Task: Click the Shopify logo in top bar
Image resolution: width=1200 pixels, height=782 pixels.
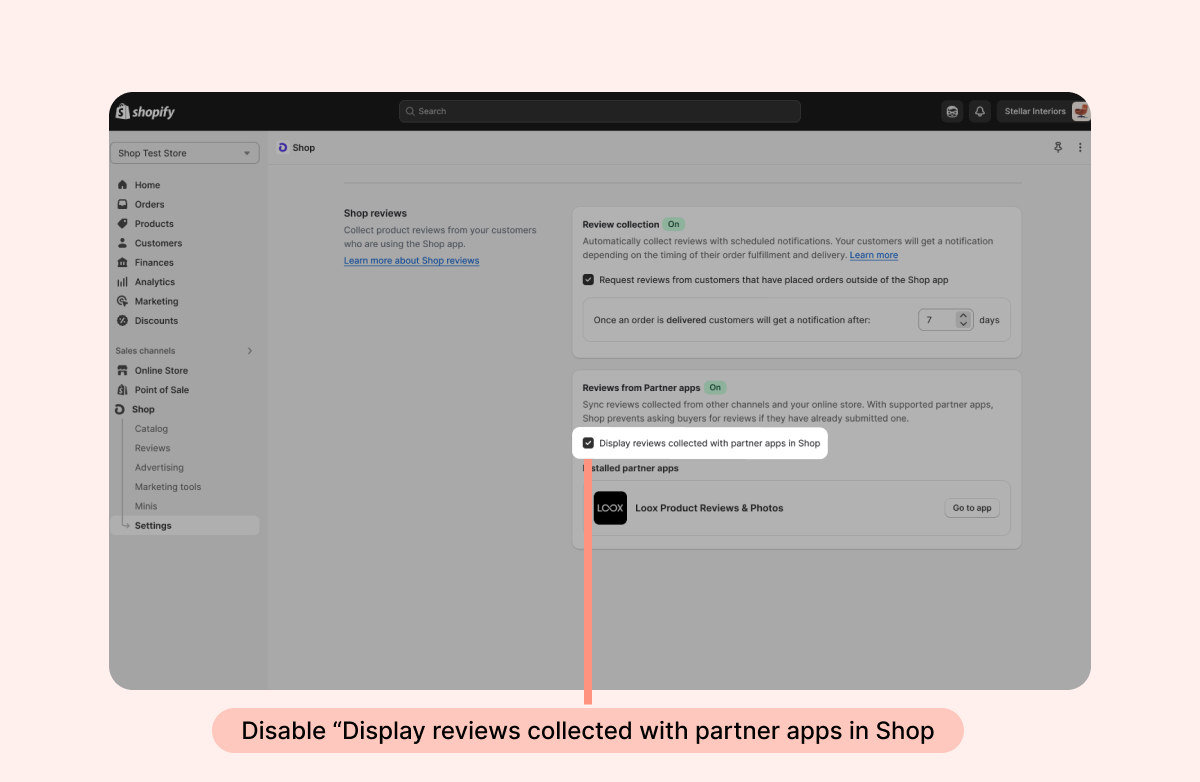Action: pos(146,112)
